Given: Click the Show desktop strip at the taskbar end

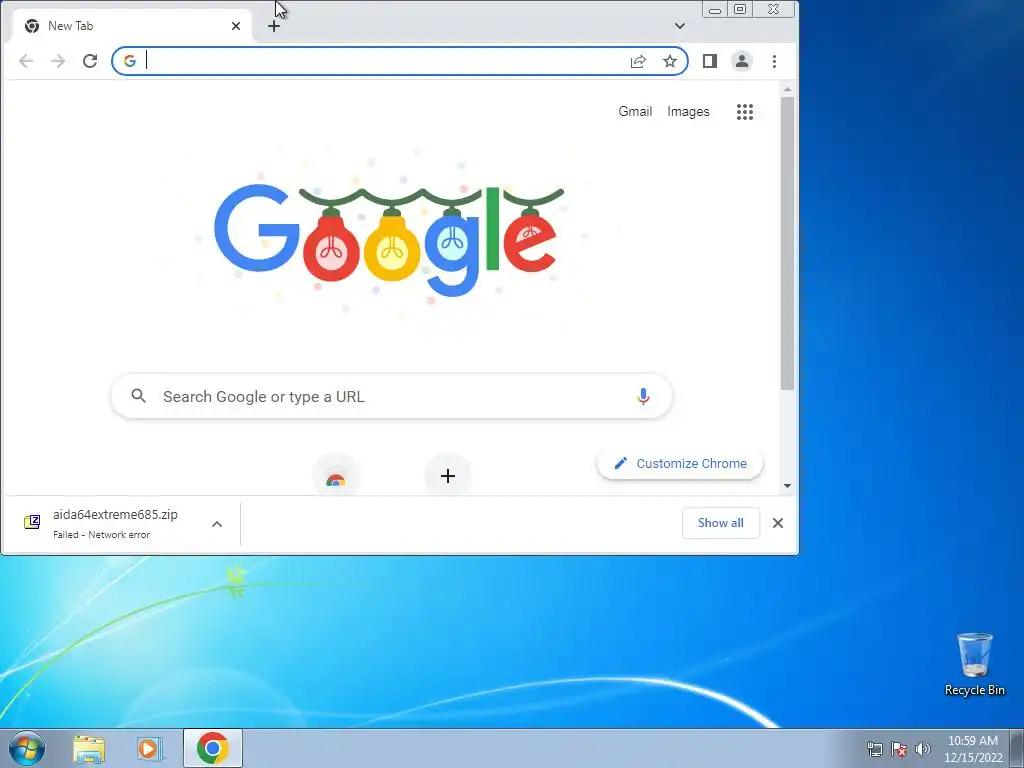Looking at the screenshot, I should coord(1017,748).
